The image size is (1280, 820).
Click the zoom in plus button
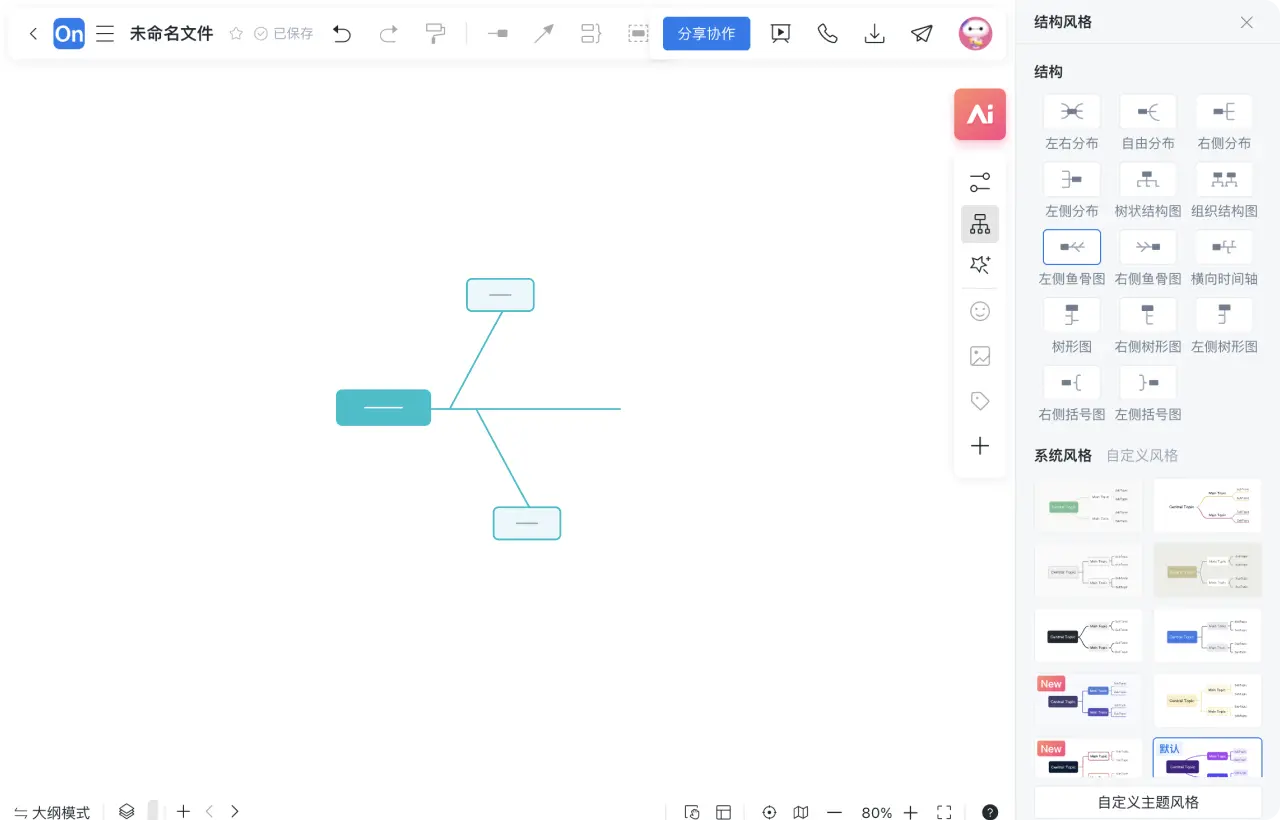(x=910, y=812)
